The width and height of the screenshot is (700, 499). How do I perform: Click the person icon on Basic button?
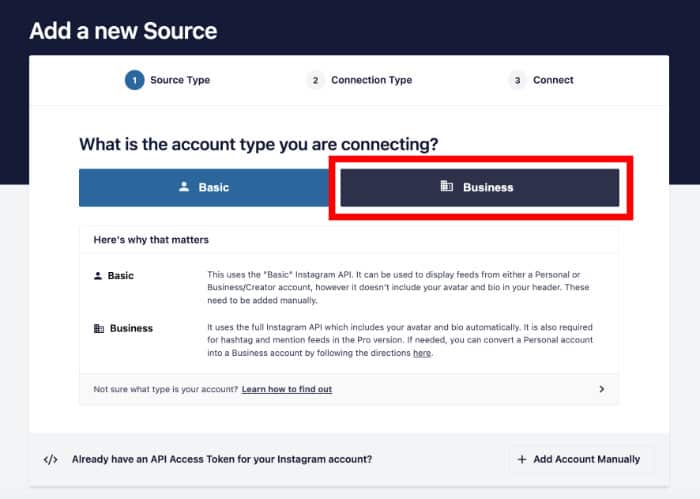click(184, 187)
